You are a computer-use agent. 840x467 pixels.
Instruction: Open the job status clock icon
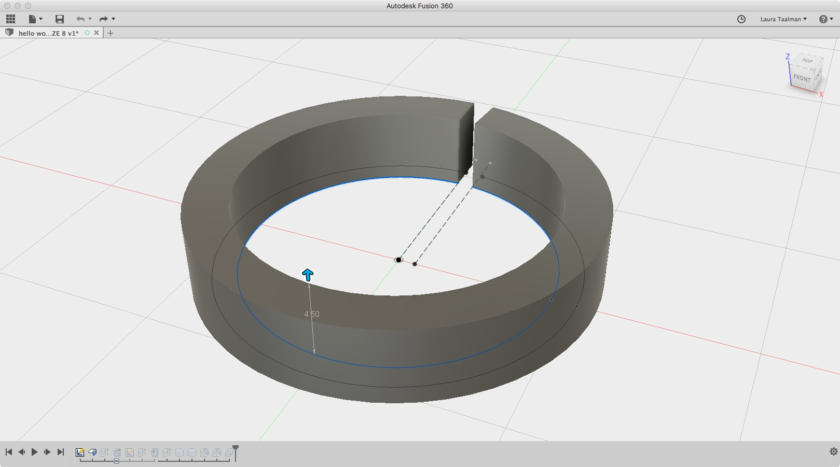click(x=741, y=19)
